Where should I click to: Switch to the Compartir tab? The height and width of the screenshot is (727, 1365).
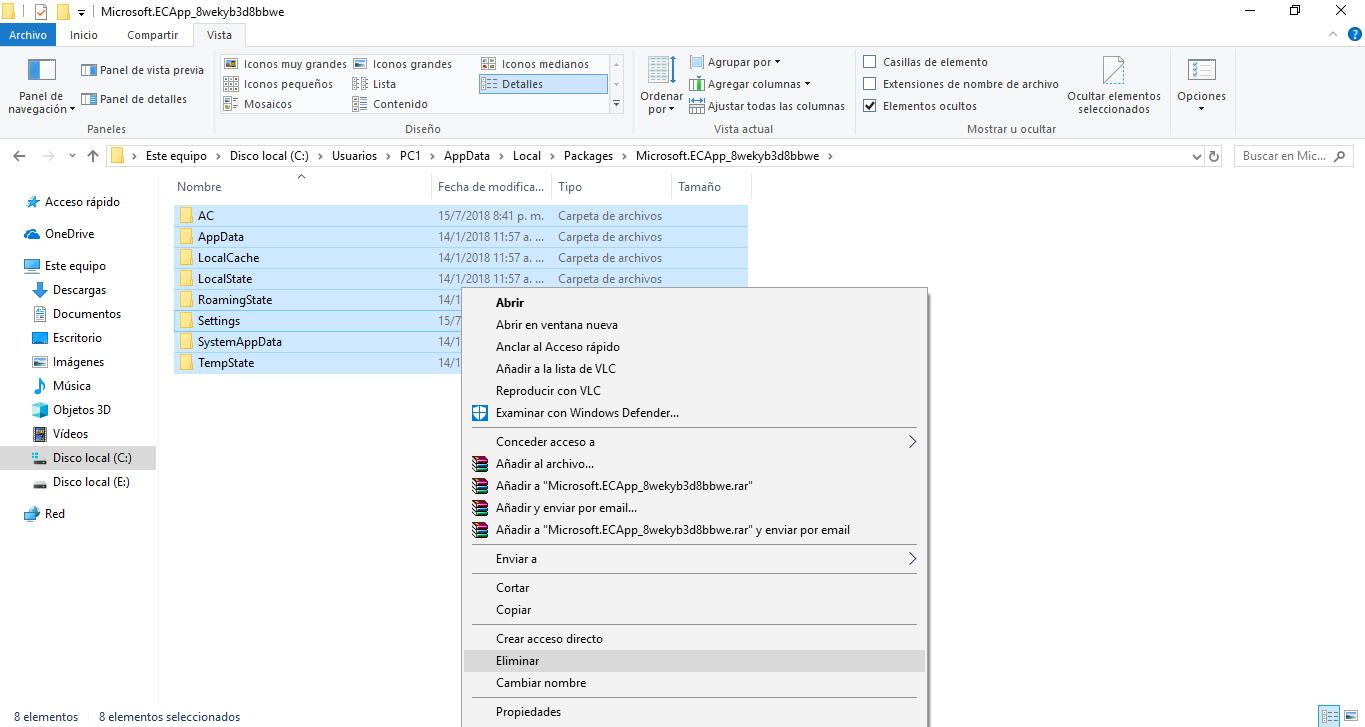pyautogui.click(x=153, y=35)
